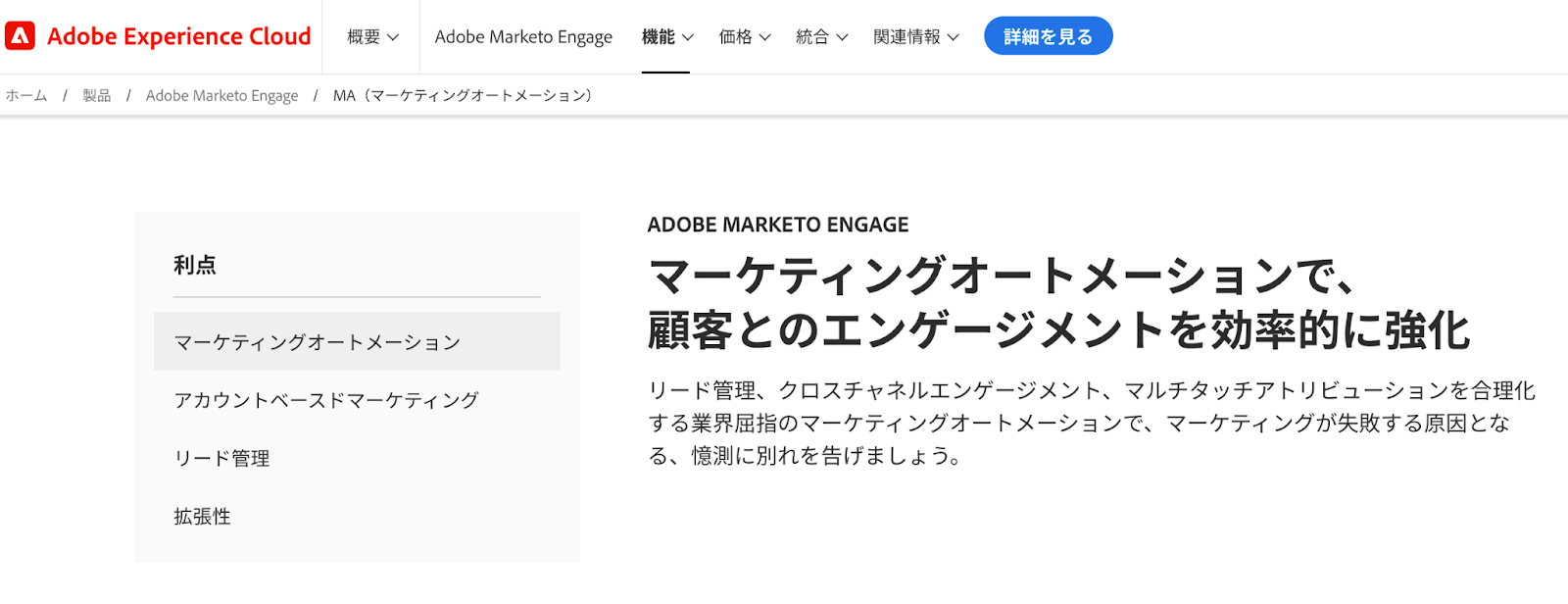This screenshot has width=1568, height=604.
Task: Select マーケティングオートメーション in the 利点 sidebar
Action: point(357,341)
